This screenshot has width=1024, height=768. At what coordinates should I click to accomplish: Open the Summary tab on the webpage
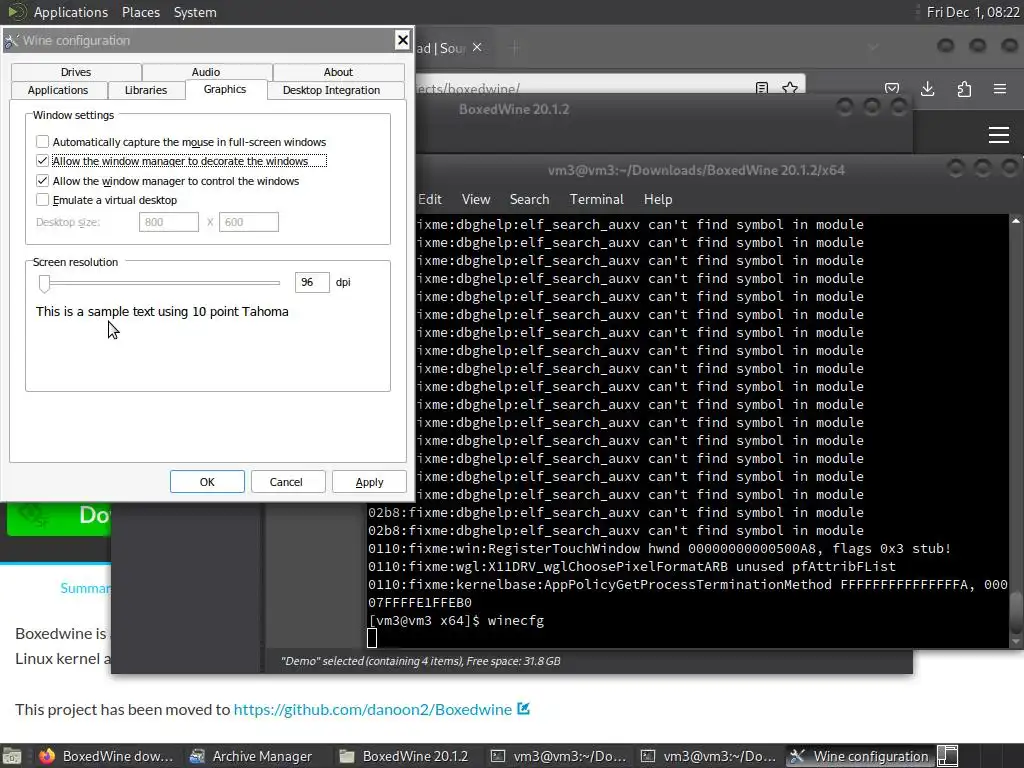86,588
